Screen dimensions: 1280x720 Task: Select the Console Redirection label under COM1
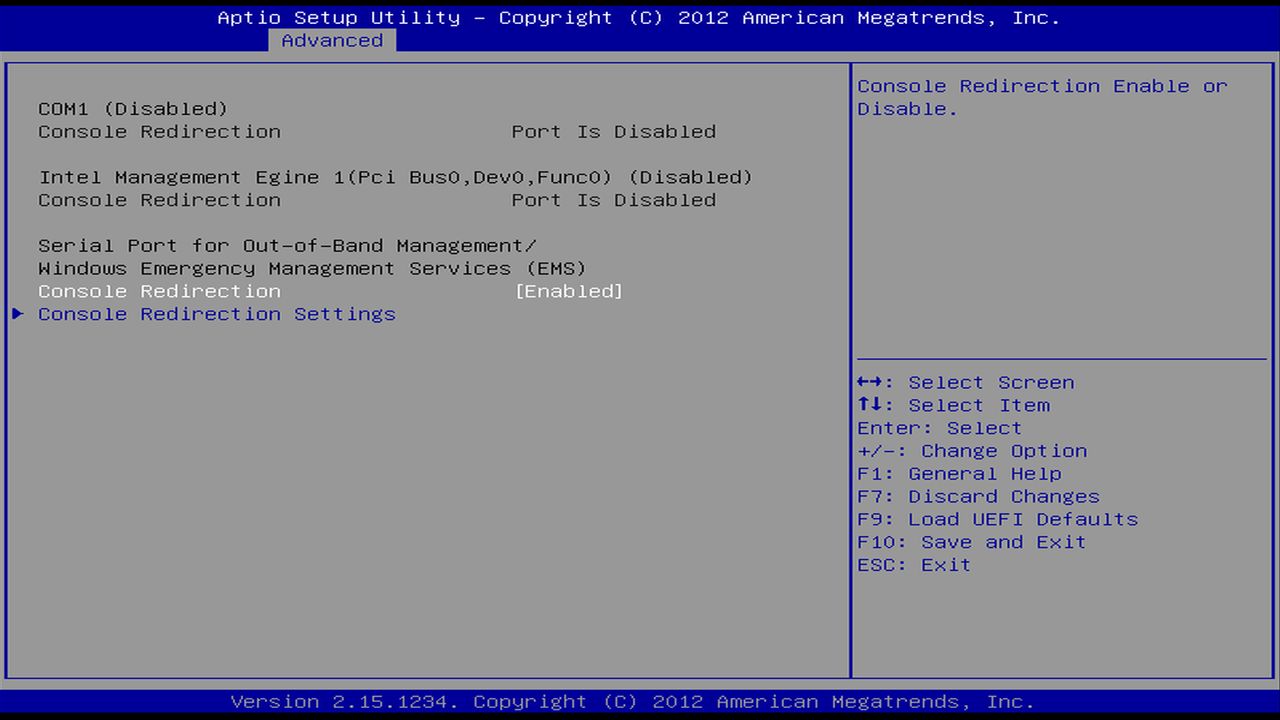(160, 132)
